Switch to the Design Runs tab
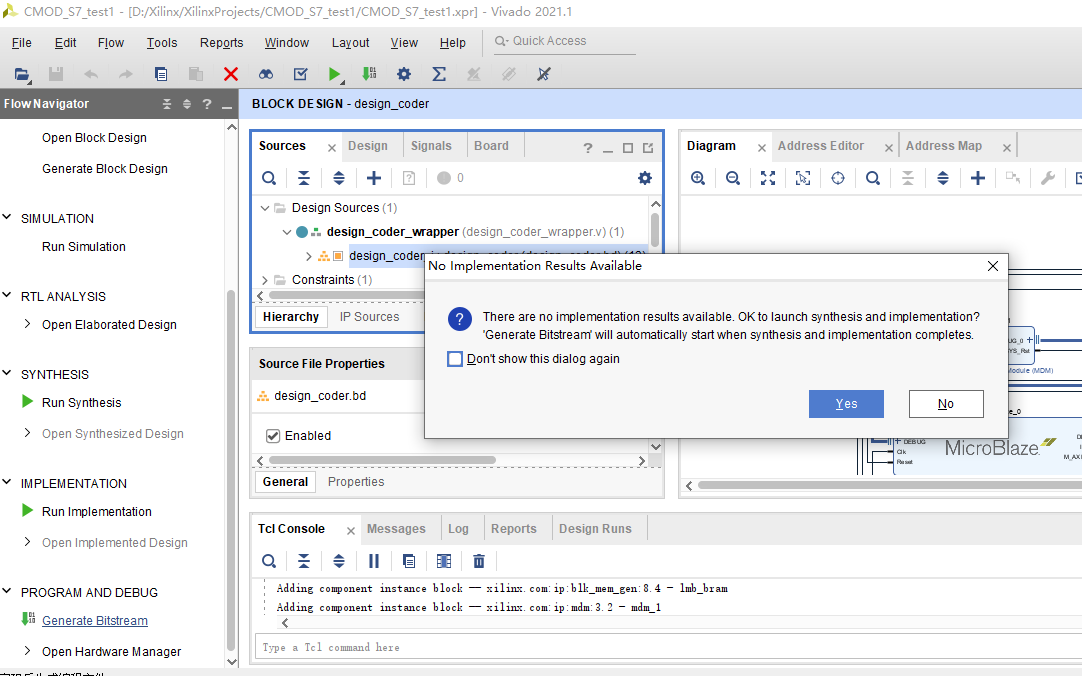Screen dimensions: 1082x676 [x=595, y=529]
